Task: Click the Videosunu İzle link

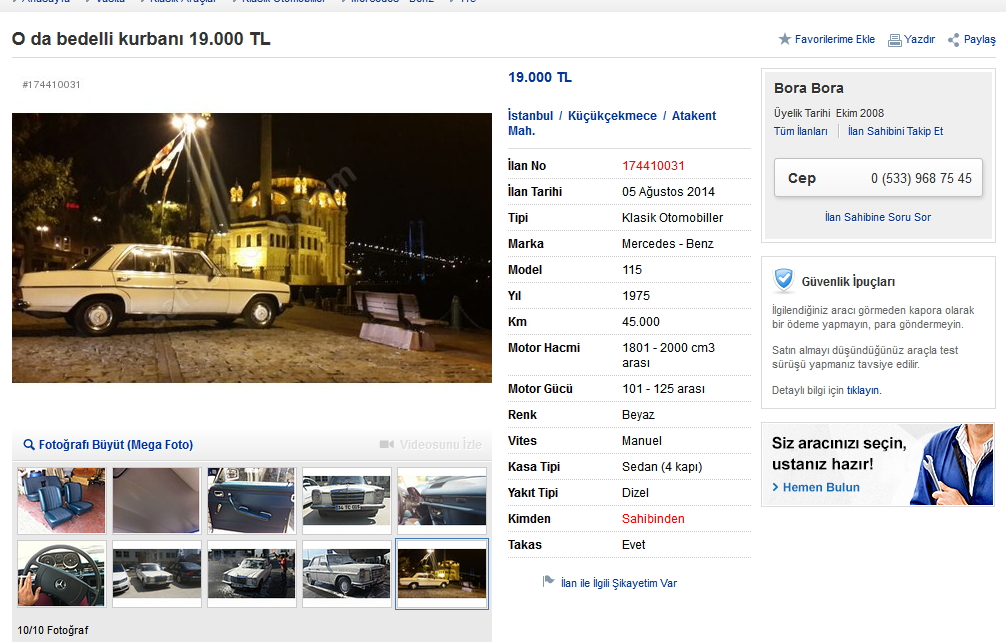Action: tap(440, 444)
